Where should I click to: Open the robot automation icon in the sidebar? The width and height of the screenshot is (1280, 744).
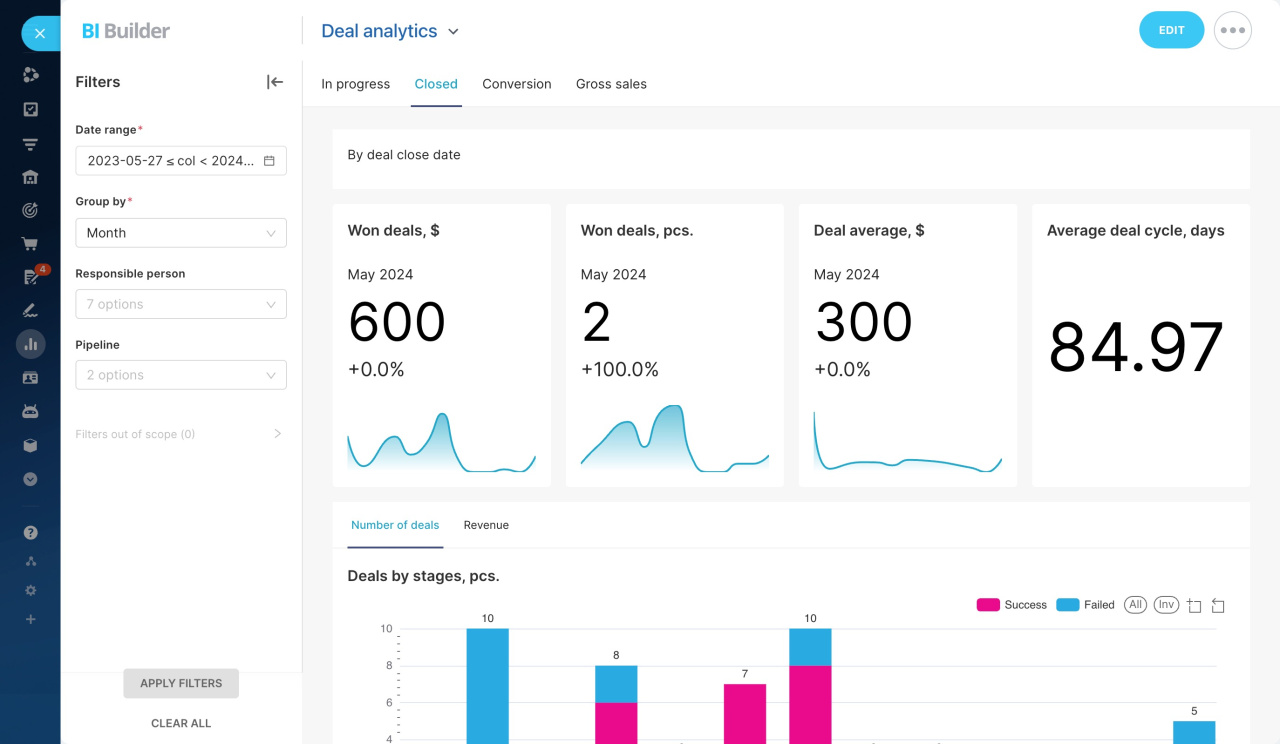[31, 412]
